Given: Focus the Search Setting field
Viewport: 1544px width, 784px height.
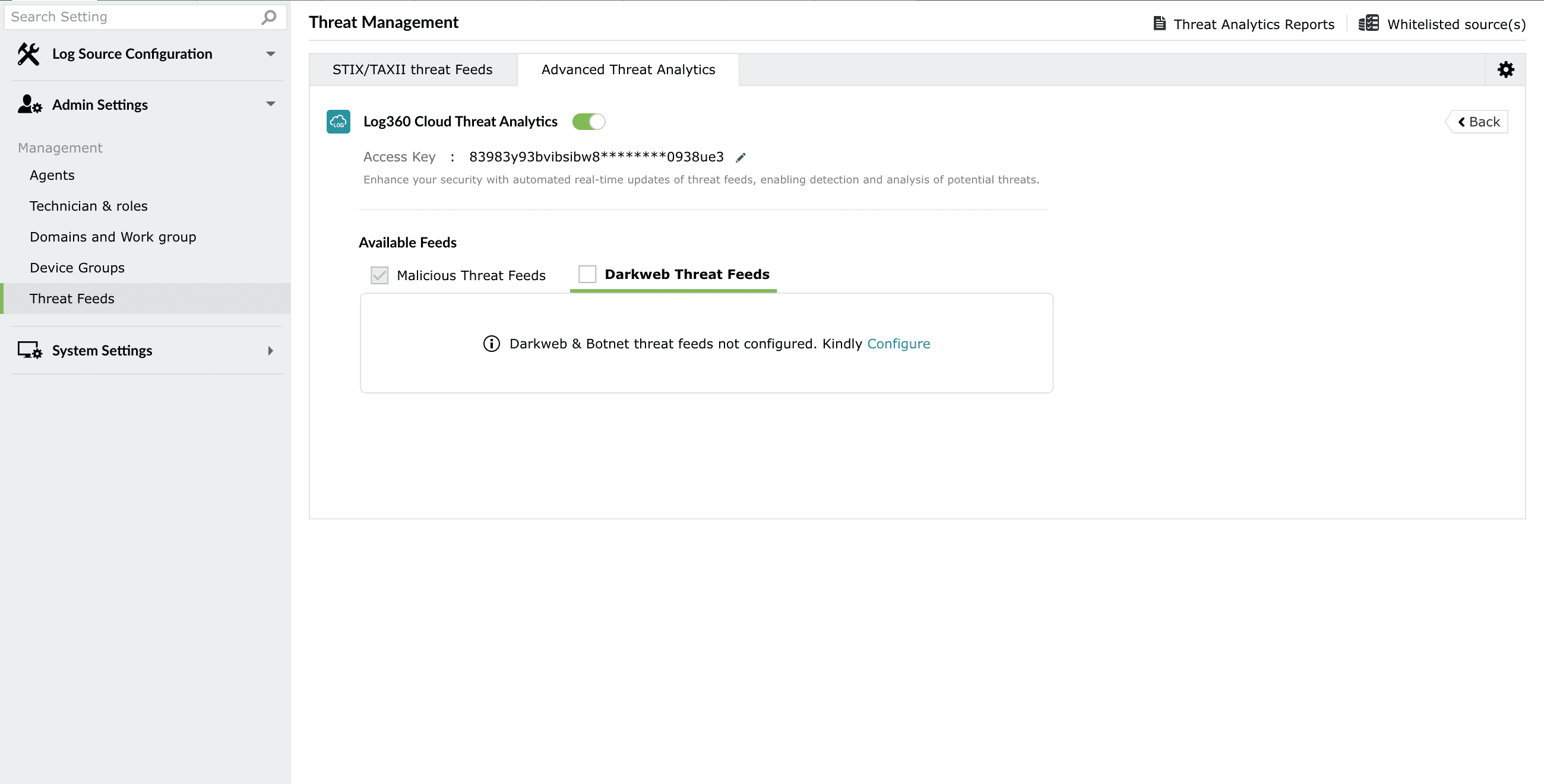Looking at the screenshot, I should 132,17.
